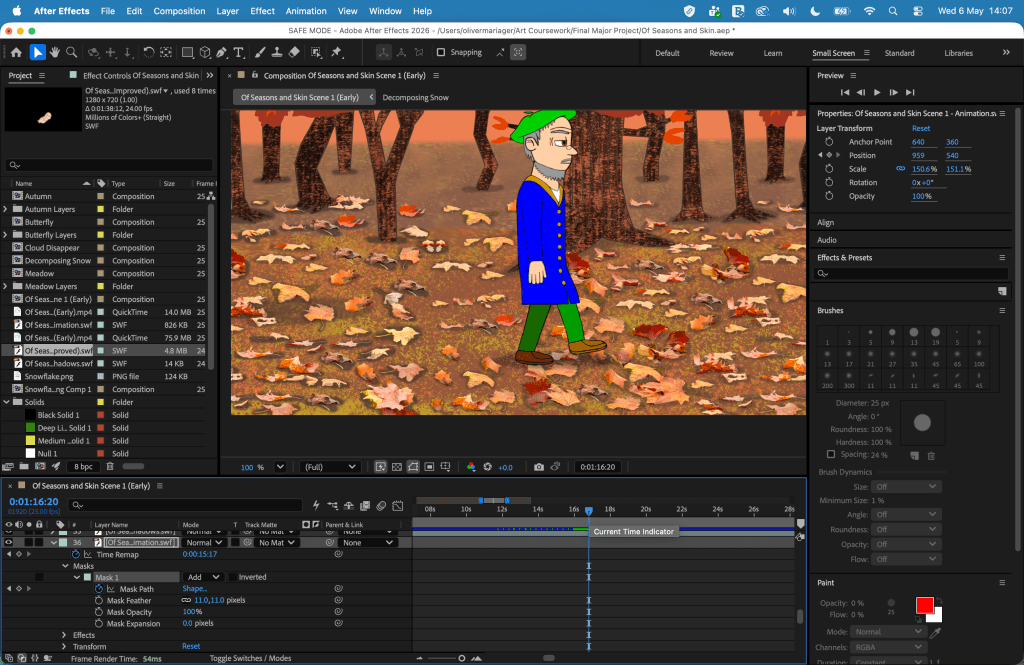Open the Mask 1 Add mode dropdown
The height and width of the screenshot is (665, 1024).
(203, 577)
